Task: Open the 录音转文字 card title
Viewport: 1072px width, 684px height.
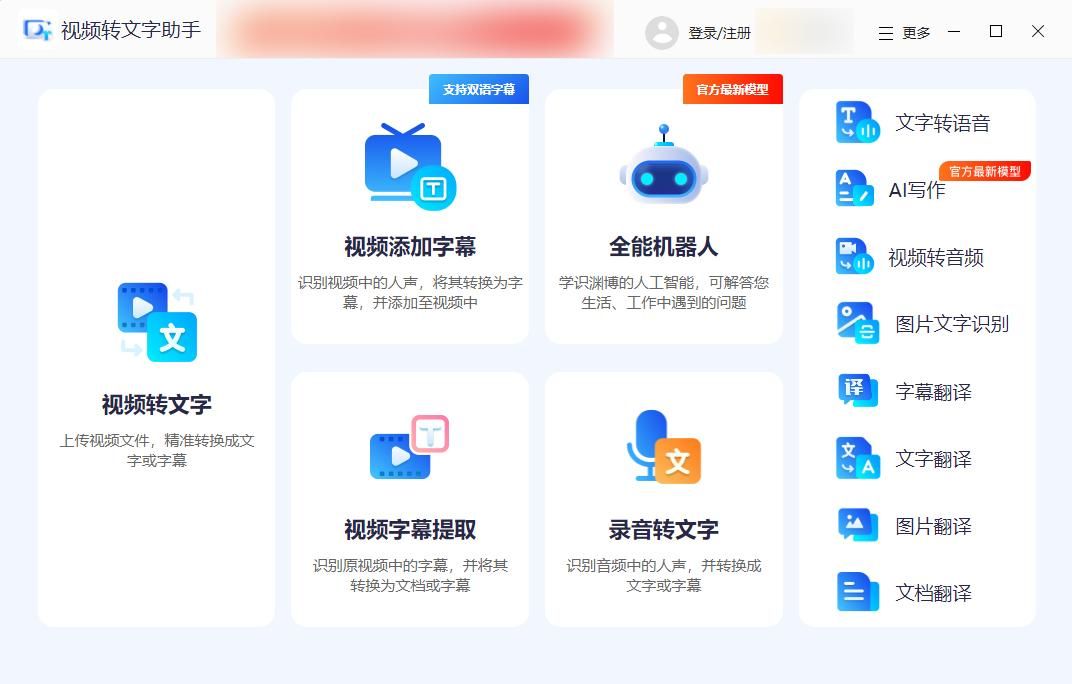Action: coord(664,529)
